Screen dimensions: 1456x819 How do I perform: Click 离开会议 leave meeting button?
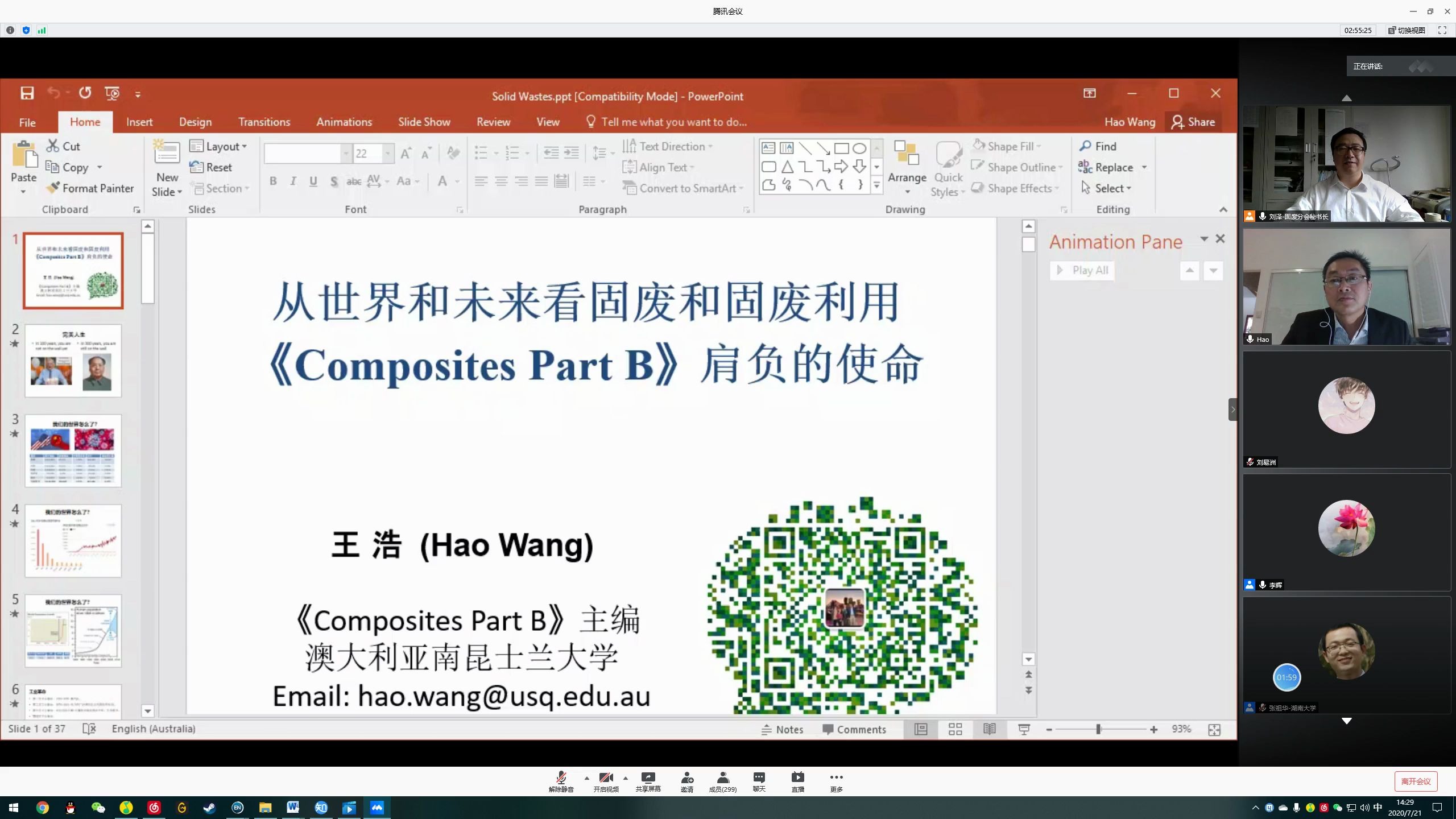coord(1416,781)
